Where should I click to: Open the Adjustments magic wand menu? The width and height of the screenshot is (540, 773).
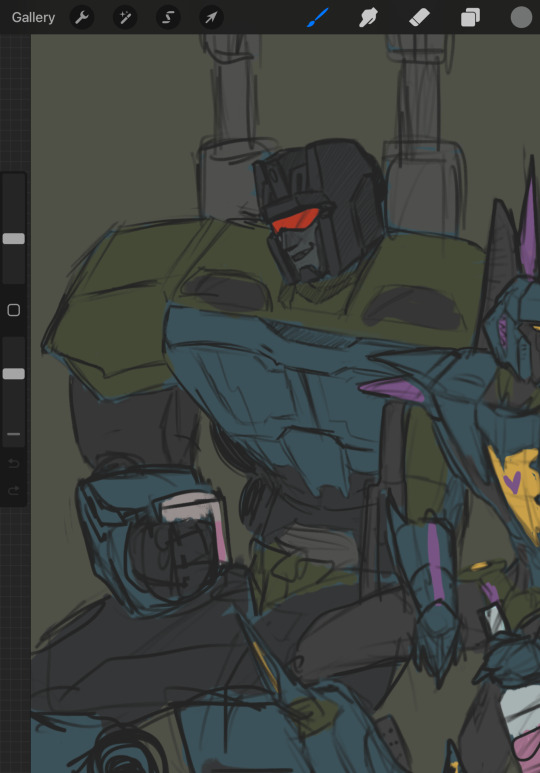(x=125, y=17)
